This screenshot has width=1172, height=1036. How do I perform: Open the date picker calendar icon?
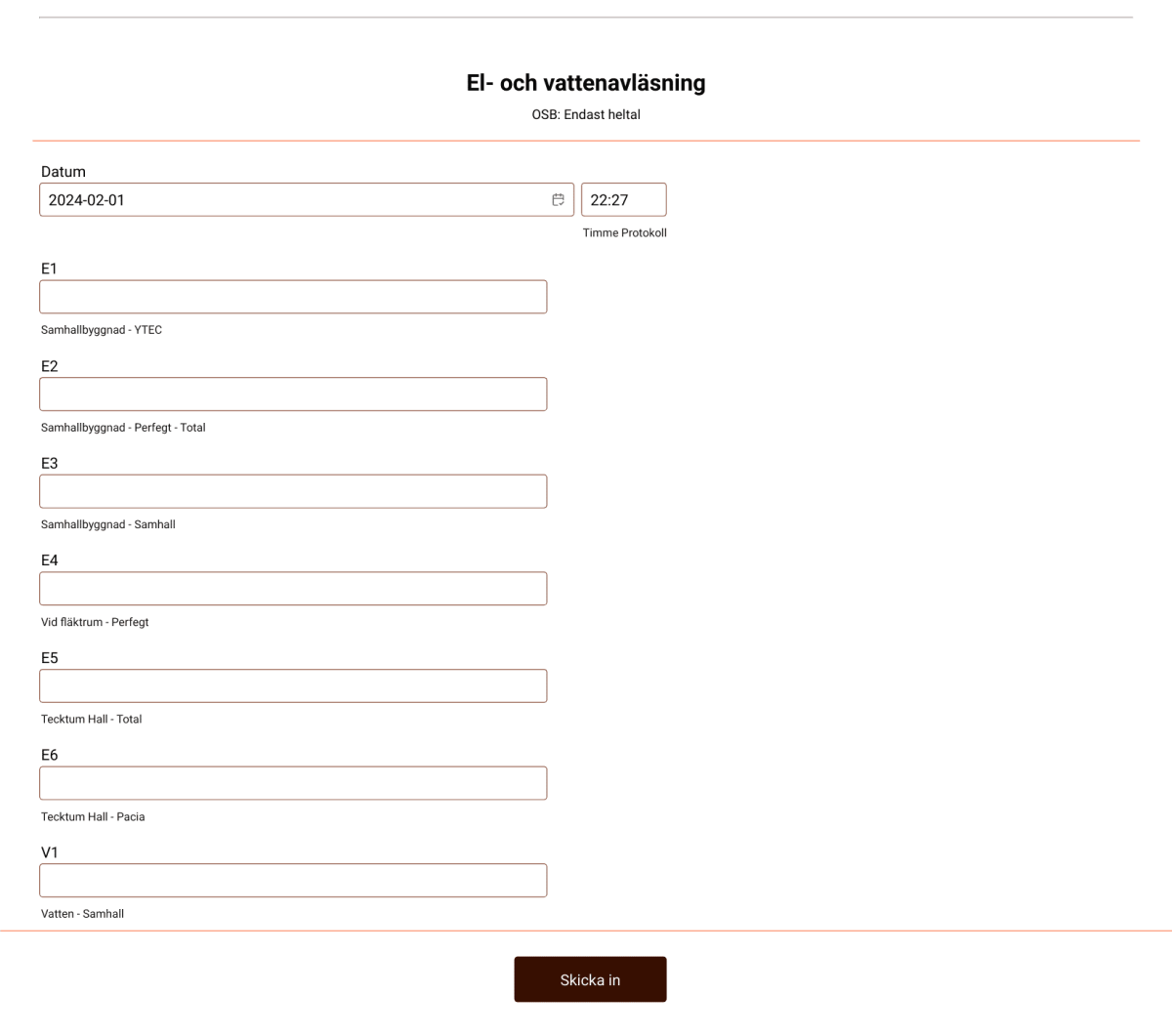point(558,199)
